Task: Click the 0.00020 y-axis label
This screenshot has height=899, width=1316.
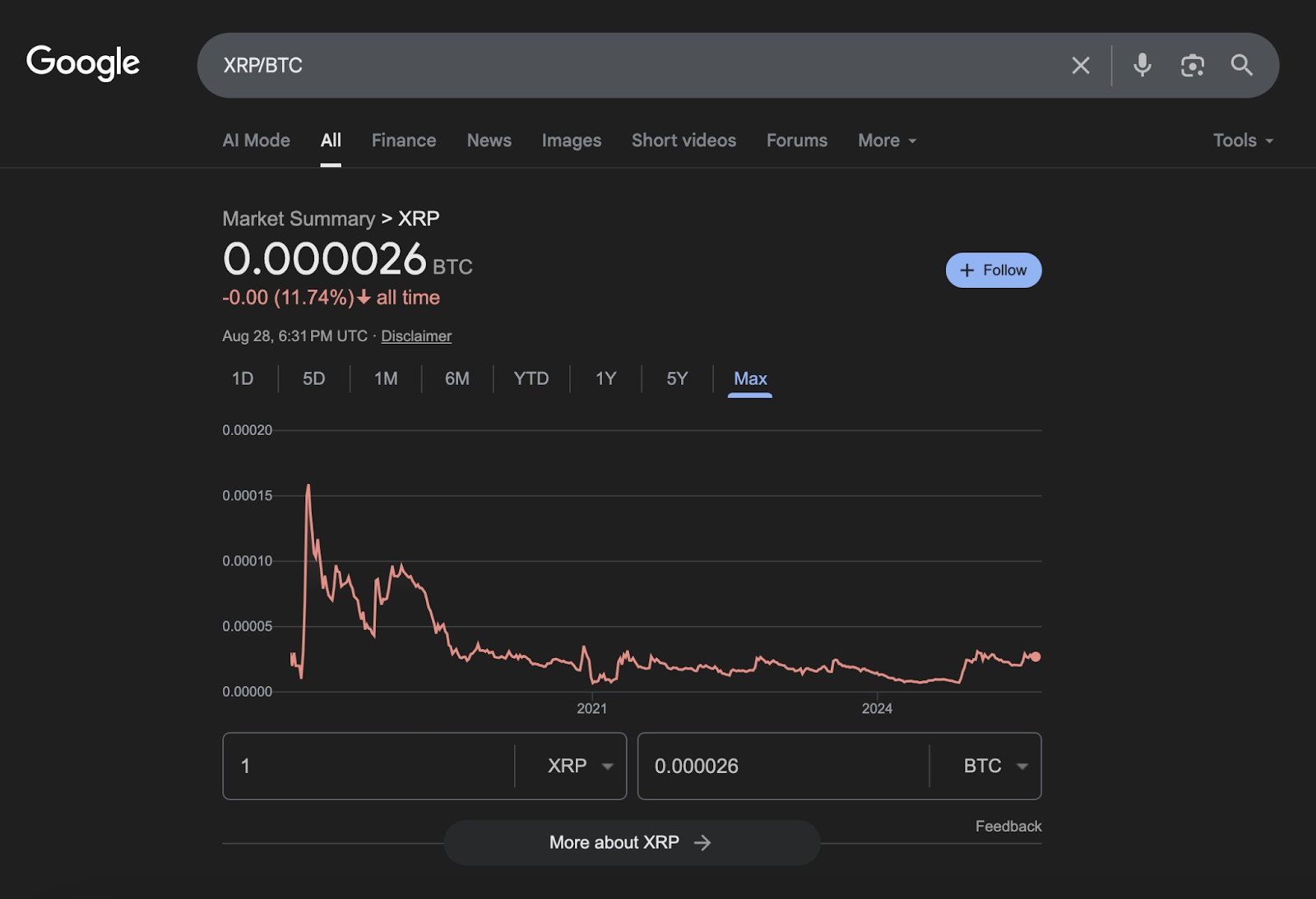Action: 247,430
